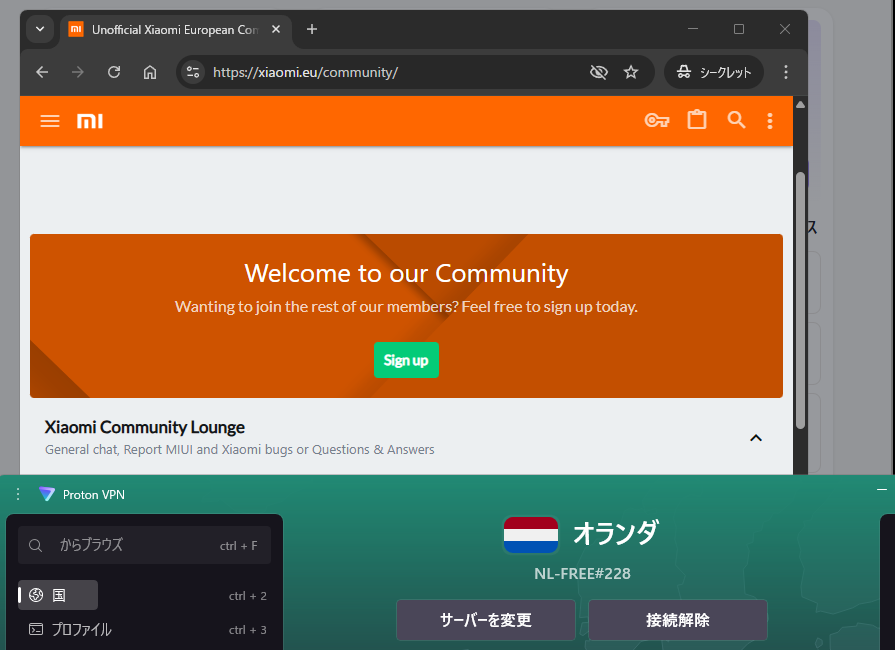Open Proton VPN three-dot menu
This screenshot has height=650, width=895.
coord(18,494)
